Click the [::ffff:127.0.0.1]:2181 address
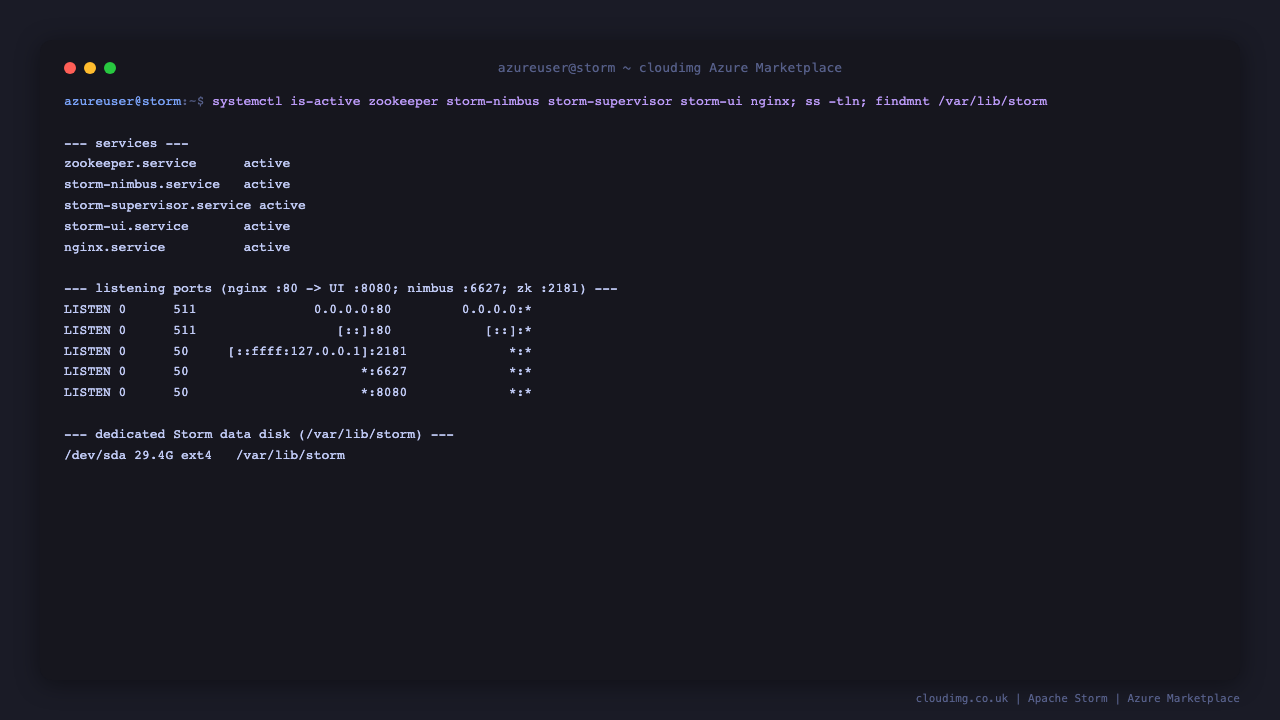Viewport: 1280px width, 720px height. pyautogui.click(x=318, y=351)
